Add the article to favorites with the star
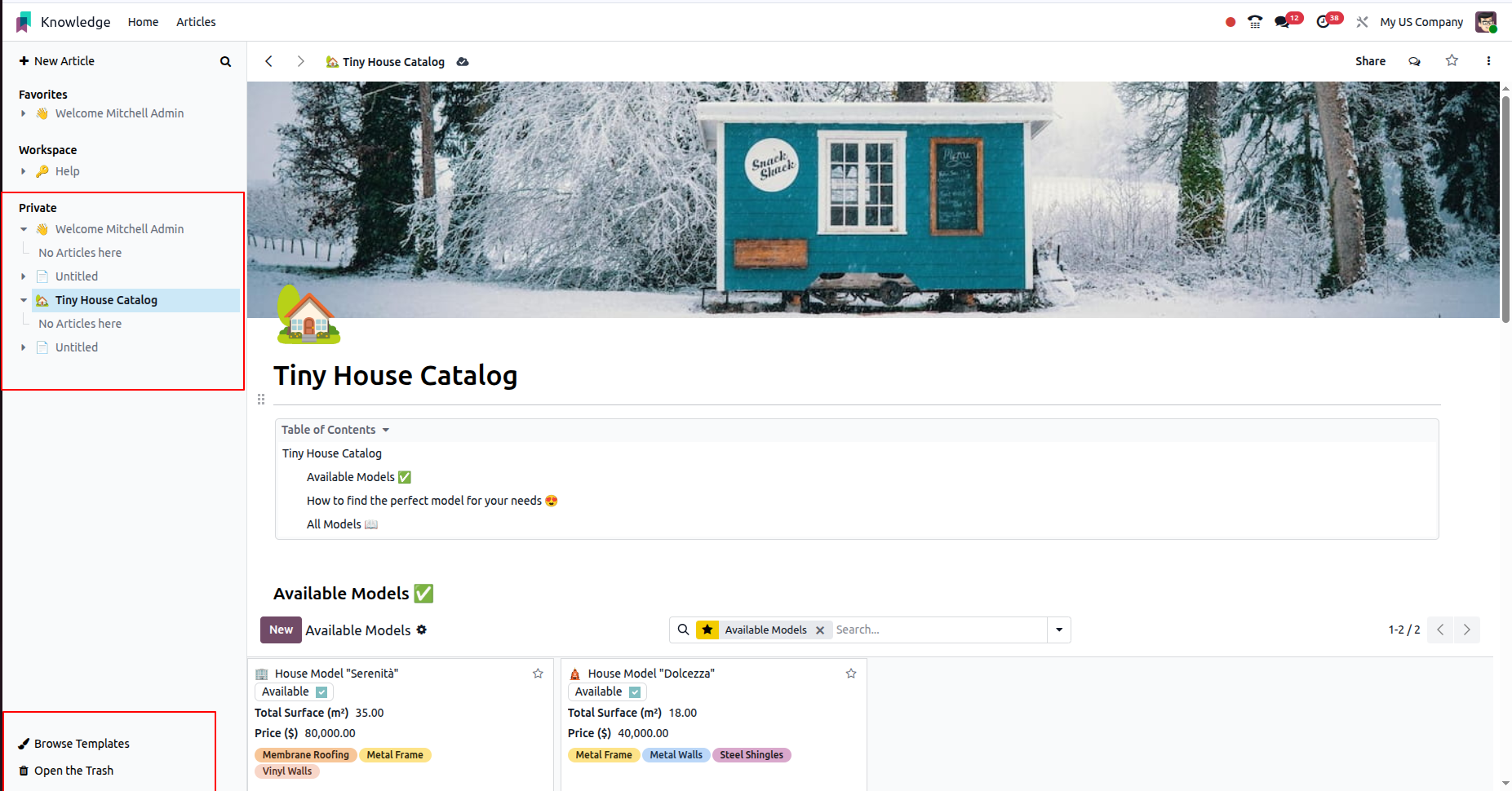1512x791 pixels. pos(1452,60)
